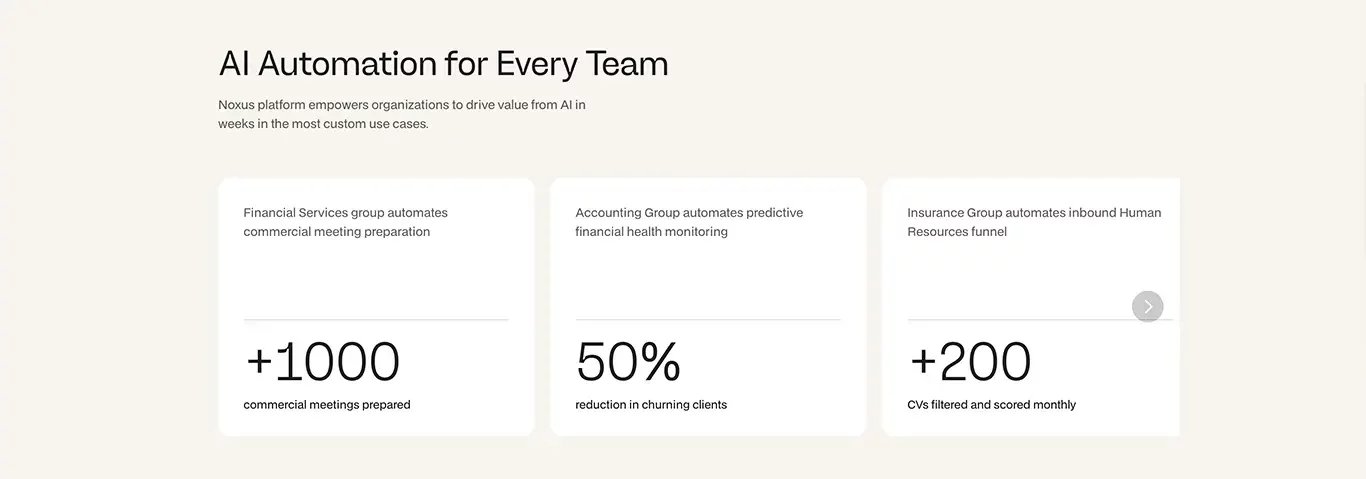
Task: Click the 50% statistic number
Action: pyautogui.click(x=628, y=361)
